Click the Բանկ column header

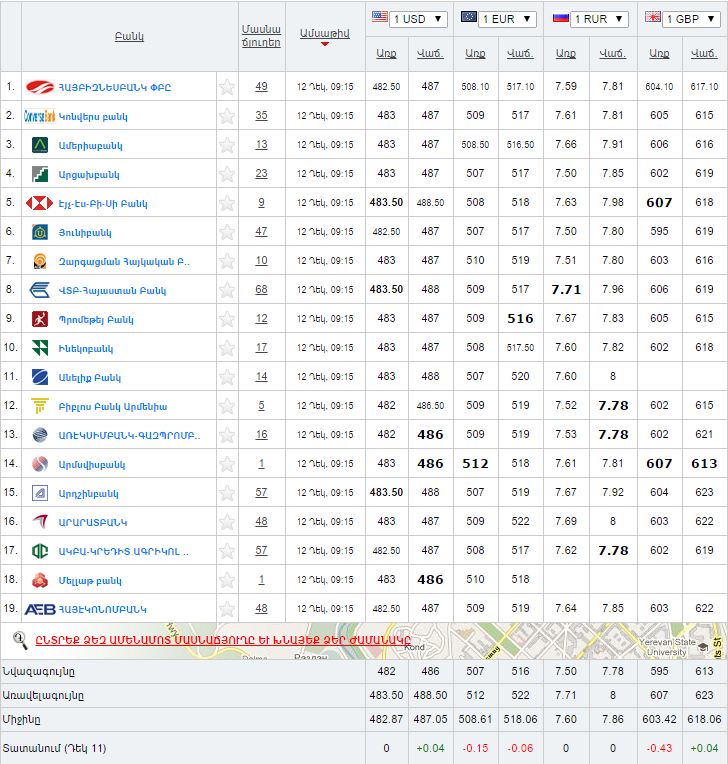pyautogui.click(x=129, y=36)
